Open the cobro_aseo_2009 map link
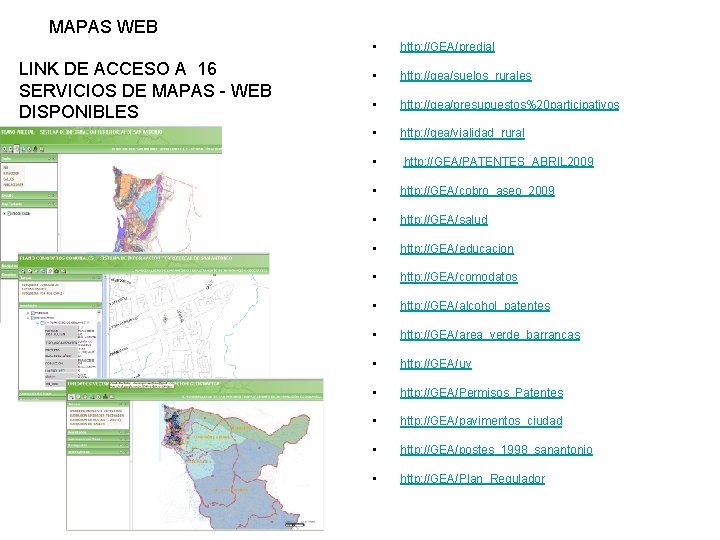The height and width of the screenshot is (540, 720). (477, 191)
